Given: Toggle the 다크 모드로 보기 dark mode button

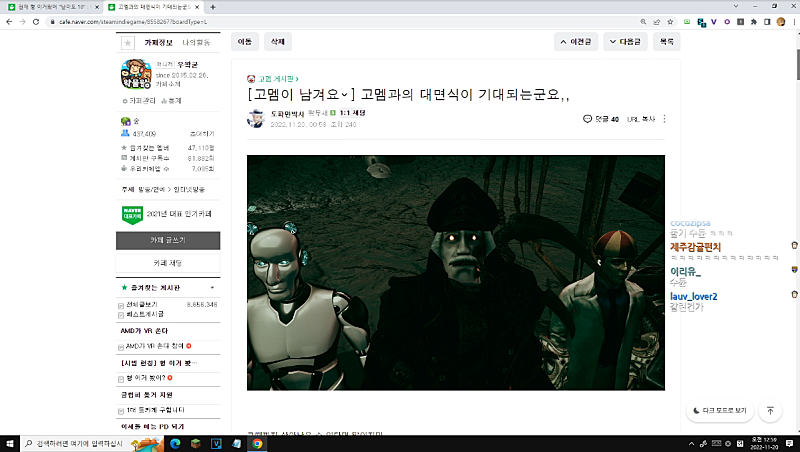Looking at the screenshot, I should [719, 410].
